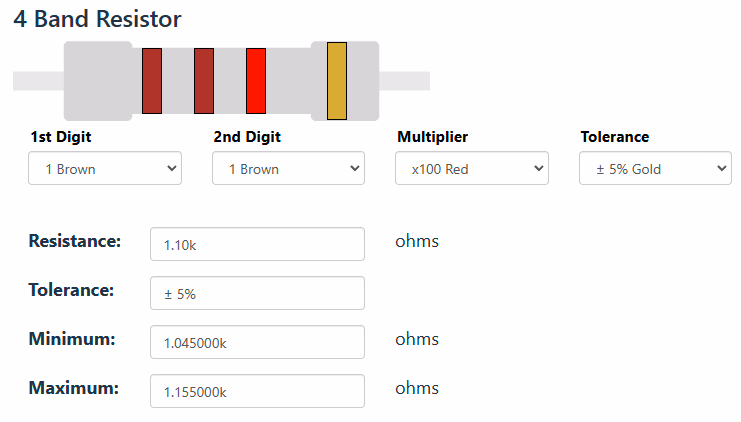741x422 pixels.
Task: Click the 4 Band Resistor heading
Action: point(97,19)
